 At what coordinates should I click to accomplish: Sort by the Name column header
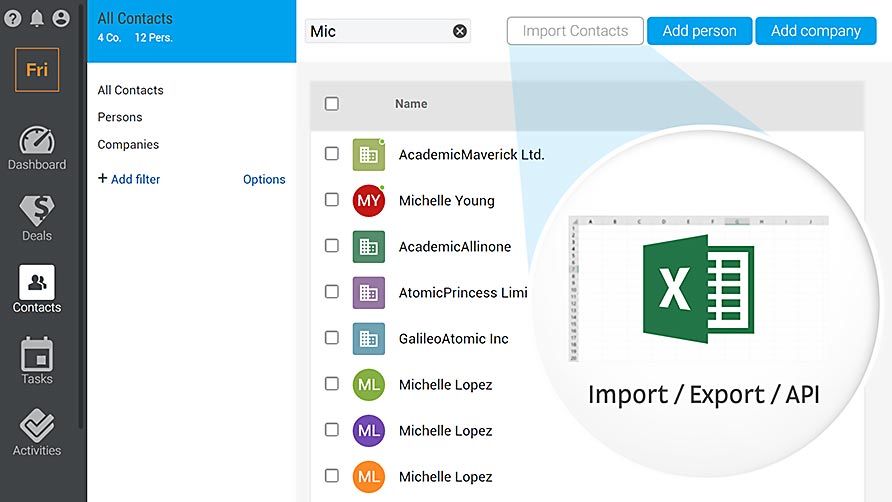411,104
